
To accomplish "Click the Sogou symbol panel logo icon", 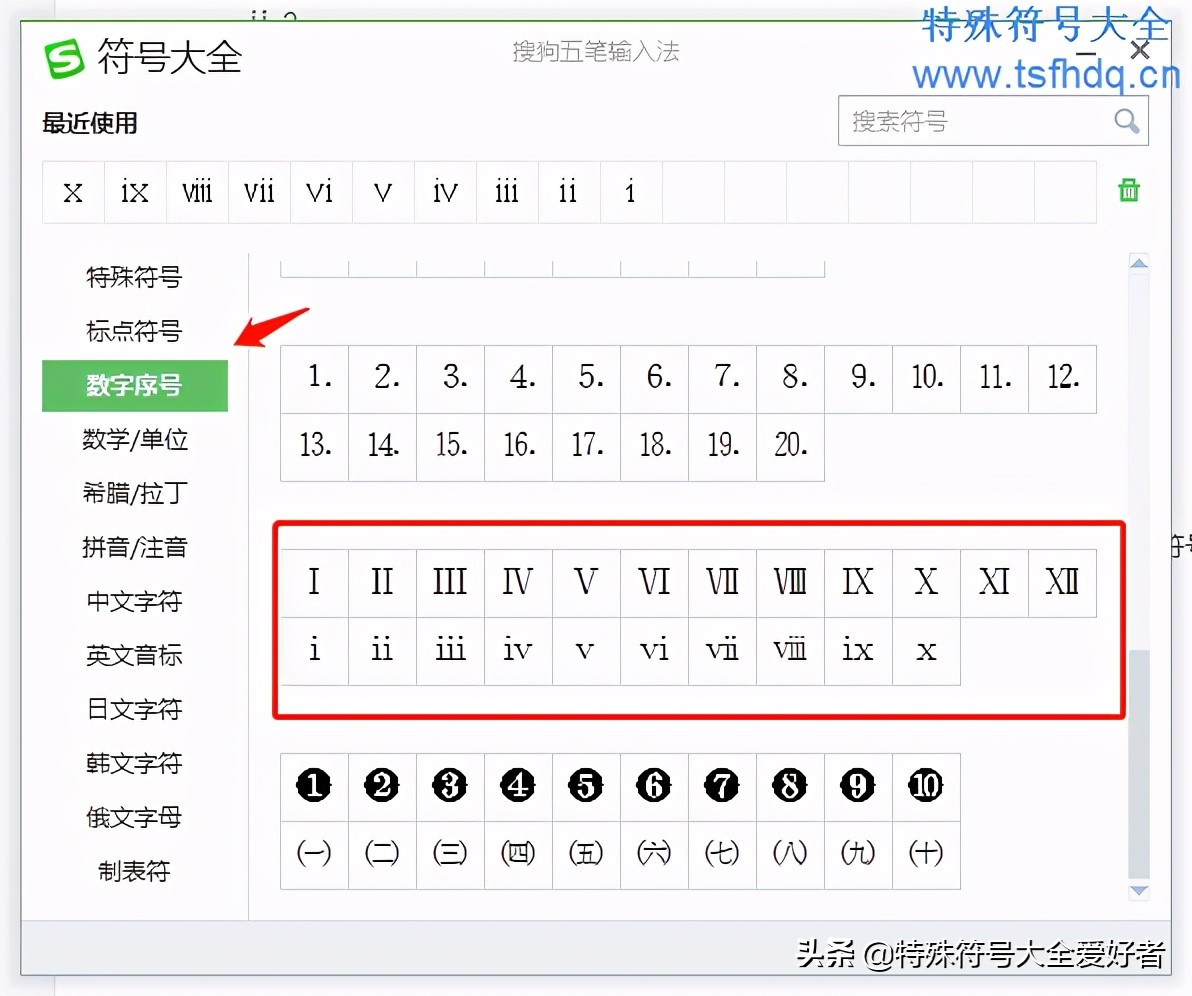I will 63,59.
